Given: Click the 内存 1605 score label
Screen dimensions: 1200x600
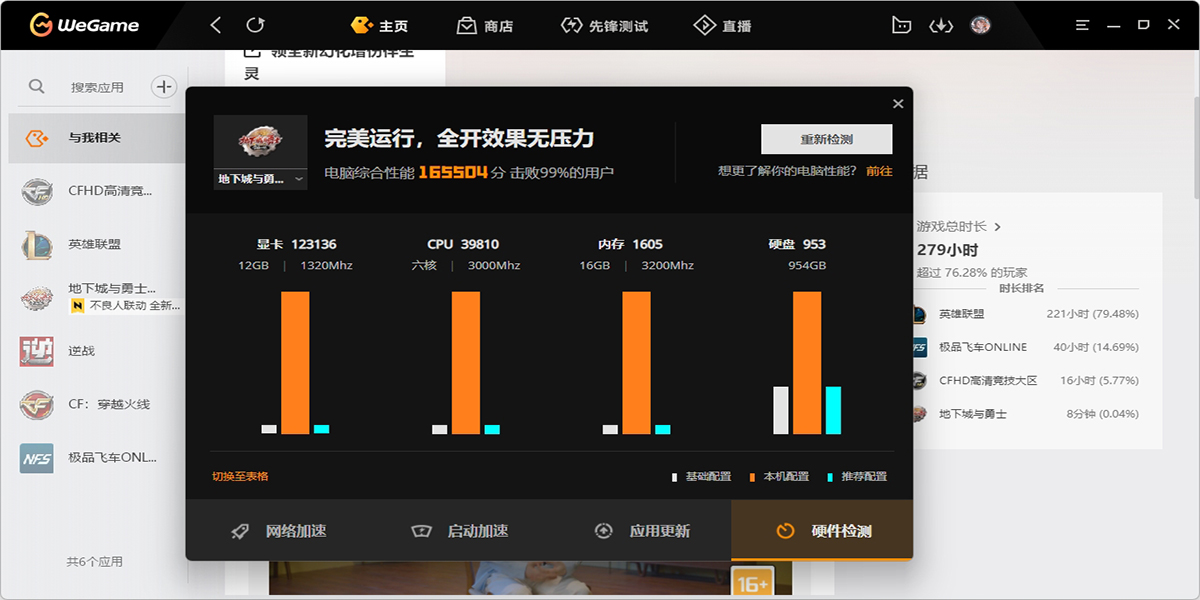Looking at the screenshot, I should pyautogui.click(x=630, y=244).
